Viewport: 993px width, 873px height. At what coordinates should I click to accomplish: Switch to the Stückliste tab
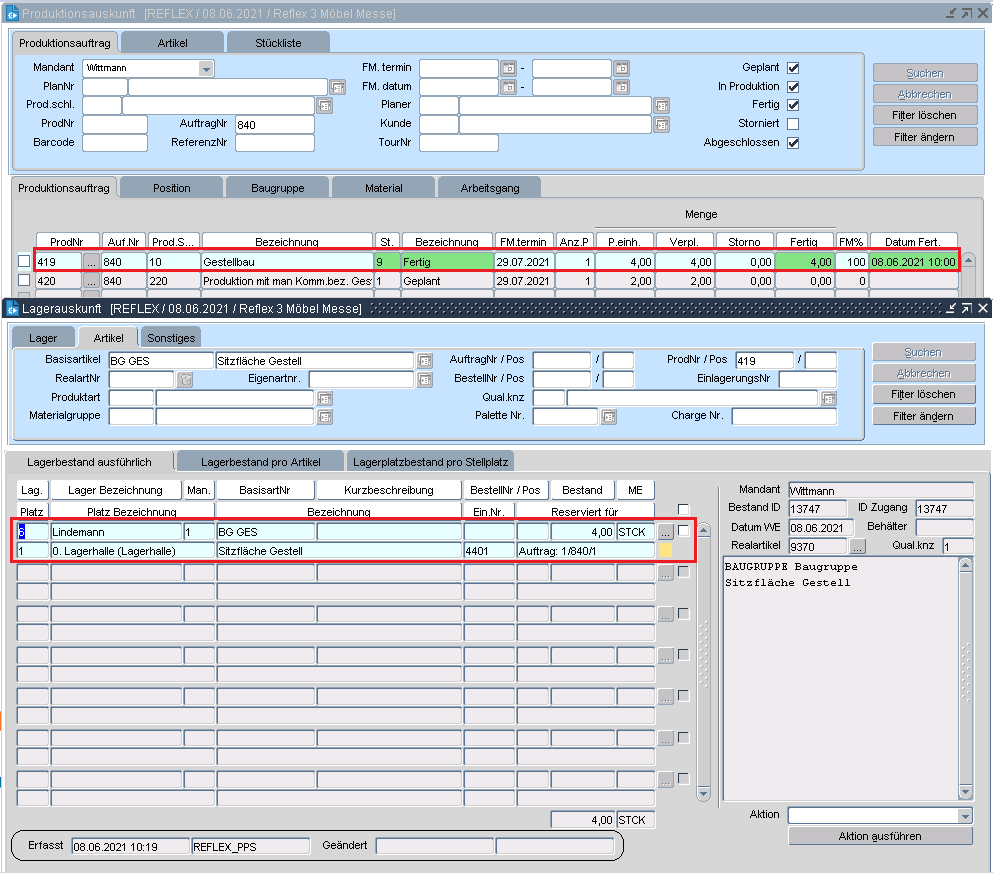(x=277, y=43)
